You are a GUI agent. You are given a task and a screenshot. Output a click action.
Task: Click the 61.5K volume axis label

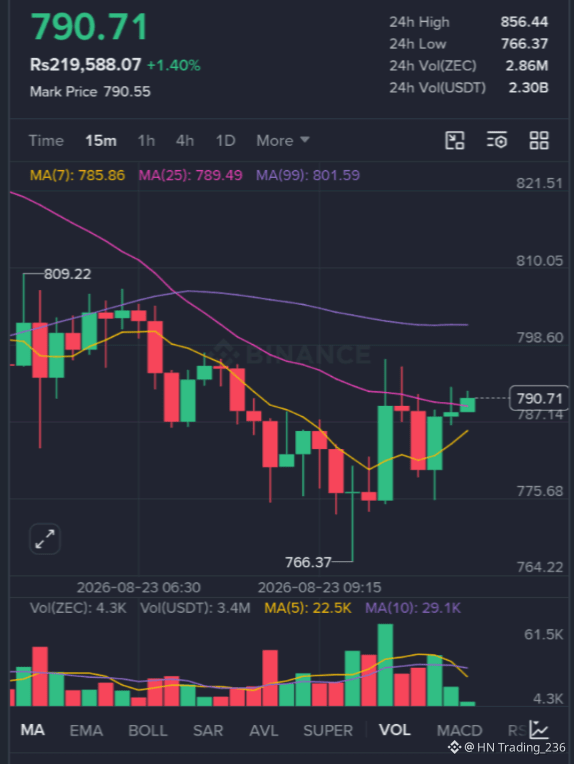coord(543,634)
